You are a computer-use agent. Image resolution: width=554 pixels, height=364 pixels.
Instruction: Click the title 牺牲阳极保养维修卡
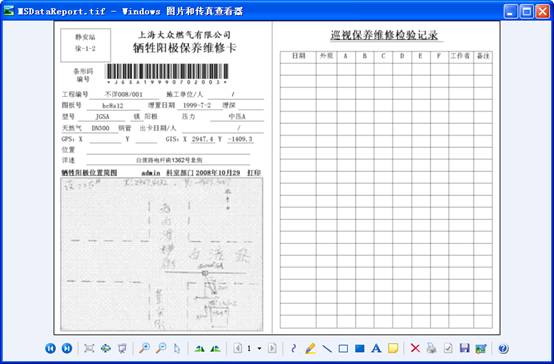coord(184,48)
